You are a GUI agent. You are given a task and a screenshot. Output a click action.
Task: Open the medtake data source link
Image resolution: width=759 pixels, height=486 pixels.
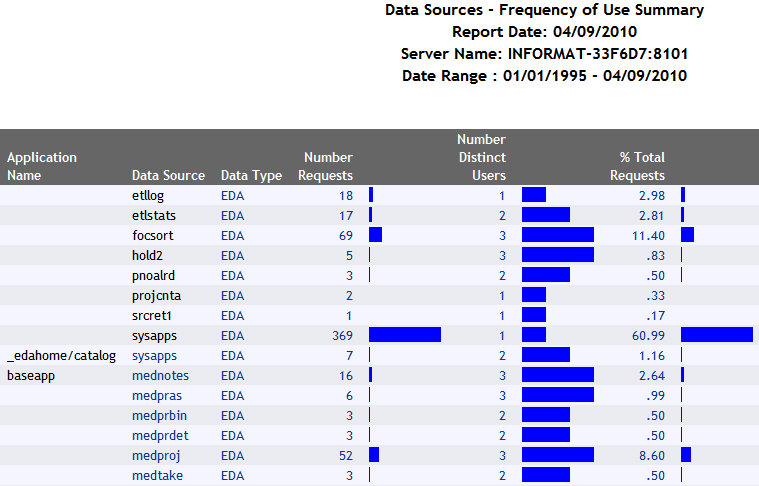click(157, 475)
